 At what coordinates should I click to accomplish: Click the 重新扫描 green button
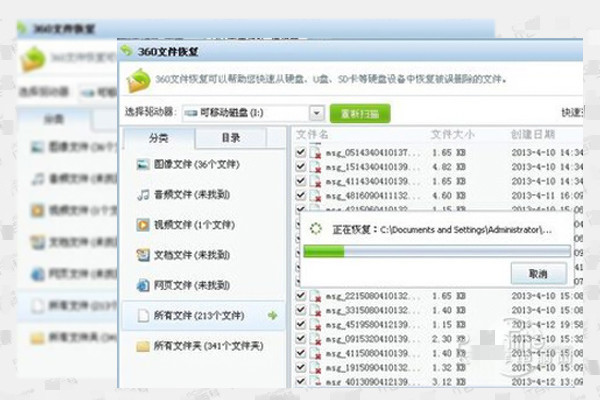360,114
